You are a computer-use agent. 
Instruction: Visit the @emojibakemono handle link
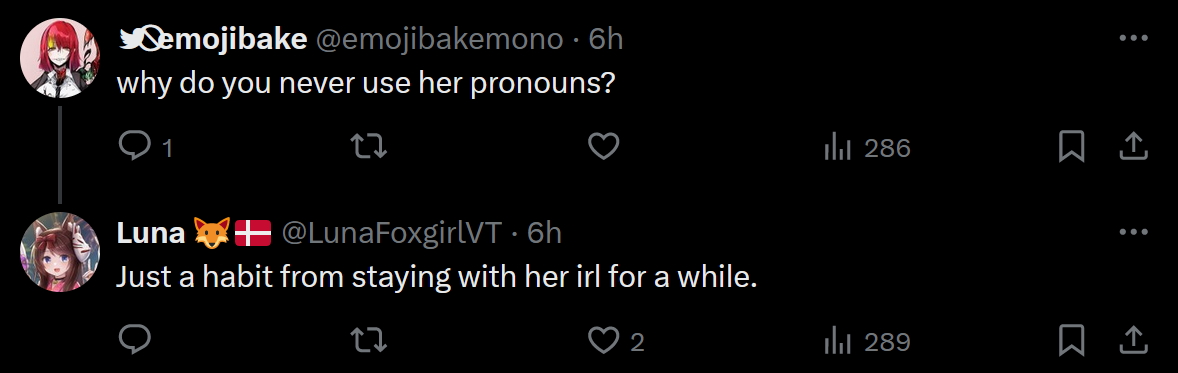(439, 39)
